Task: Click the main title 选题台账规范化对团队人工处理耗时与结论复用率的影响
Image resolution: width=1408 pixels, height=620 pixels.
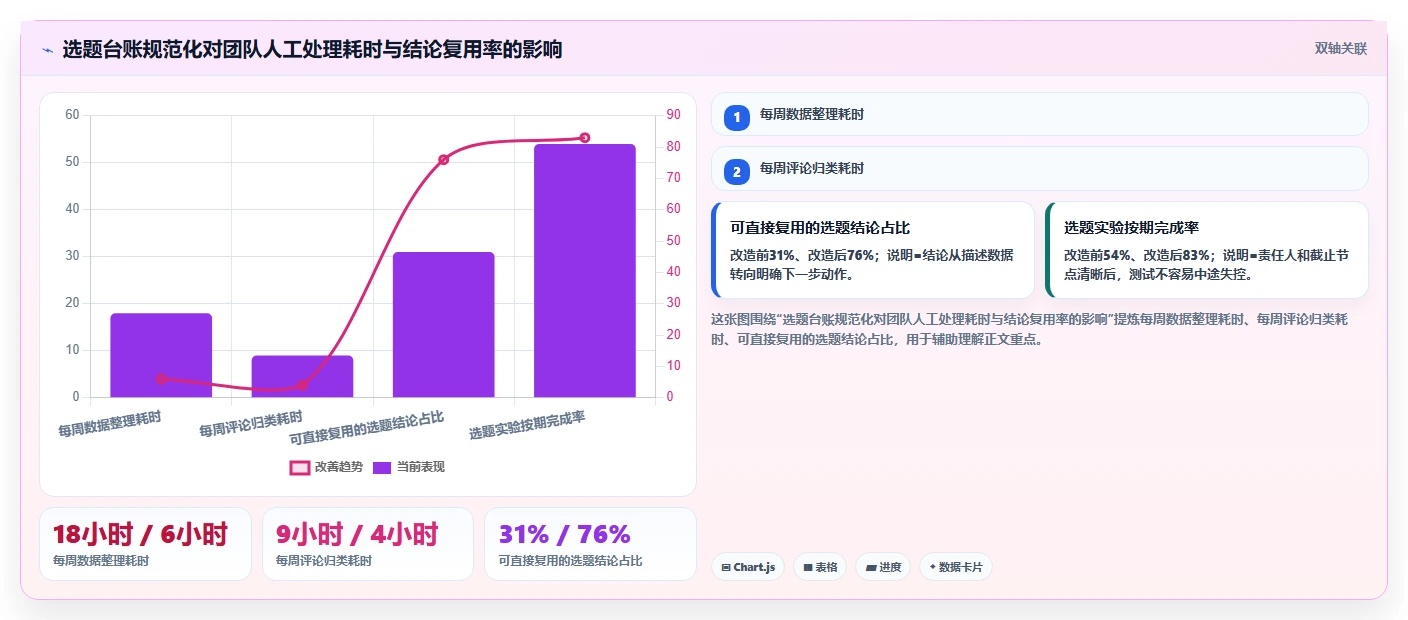Action: [312, 49]
